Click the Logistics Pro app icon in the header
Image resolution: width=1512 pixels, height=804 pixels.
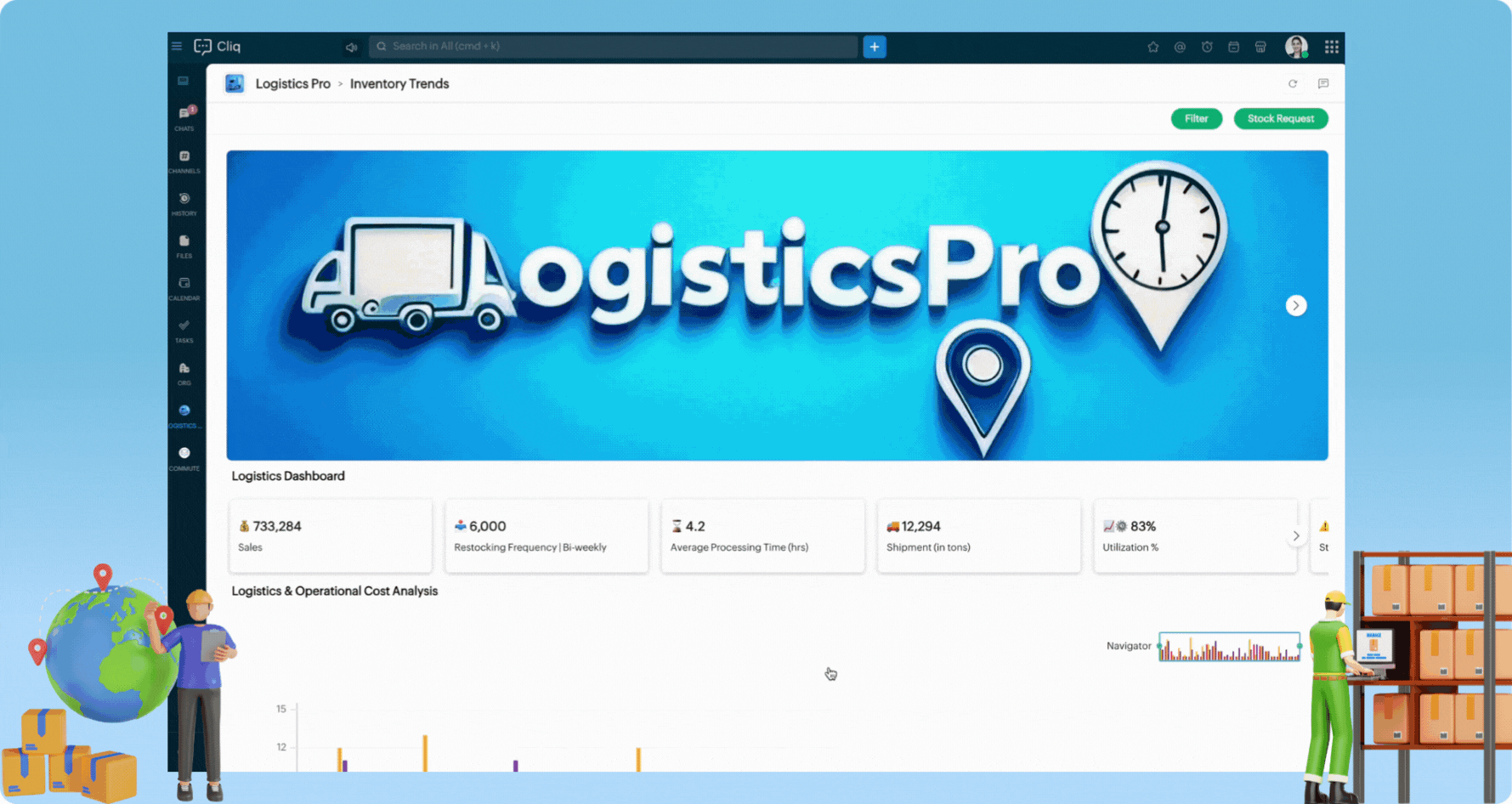[235, 83]
